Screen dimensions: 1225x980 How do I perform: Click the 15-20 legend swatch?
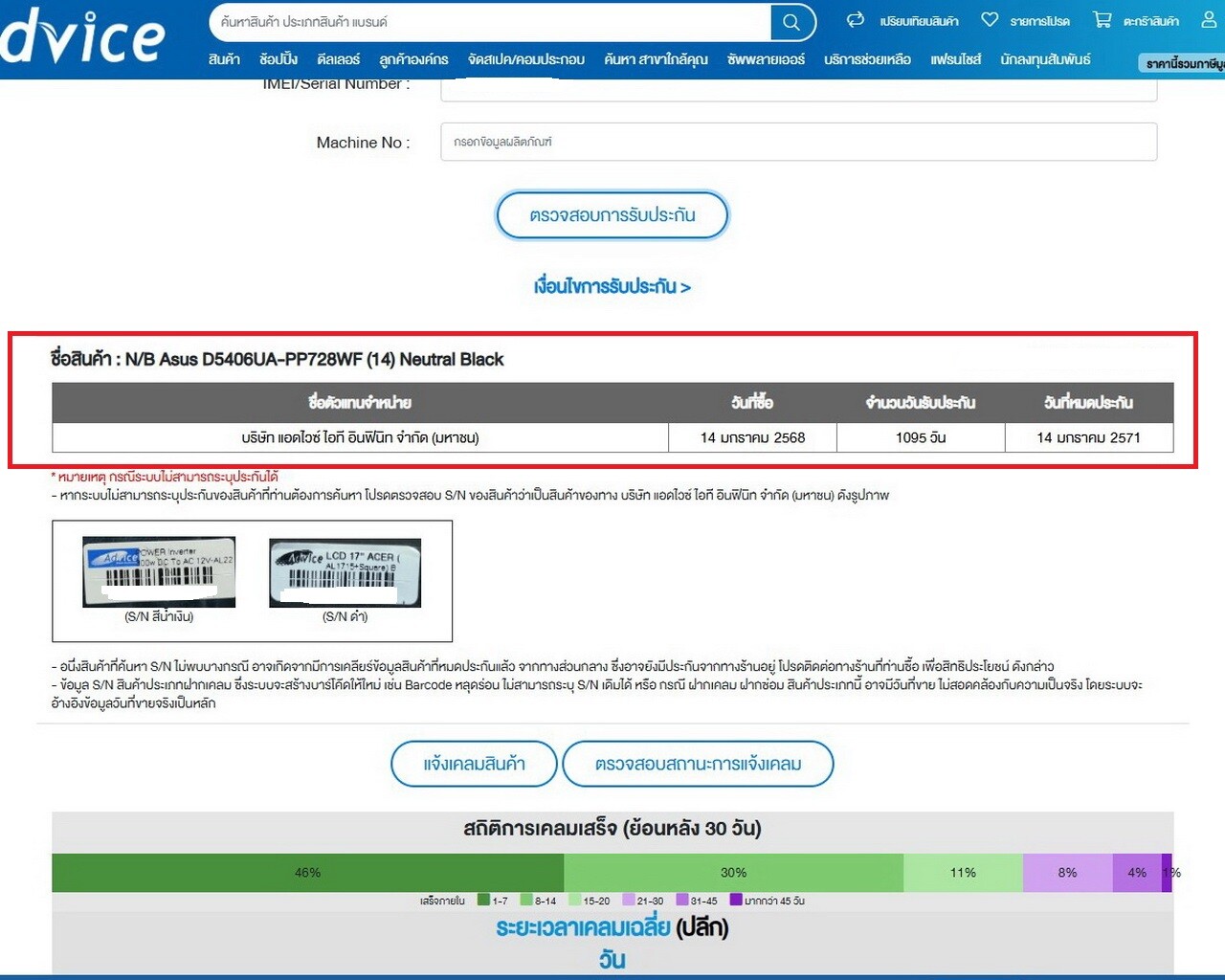click(574, 901)
